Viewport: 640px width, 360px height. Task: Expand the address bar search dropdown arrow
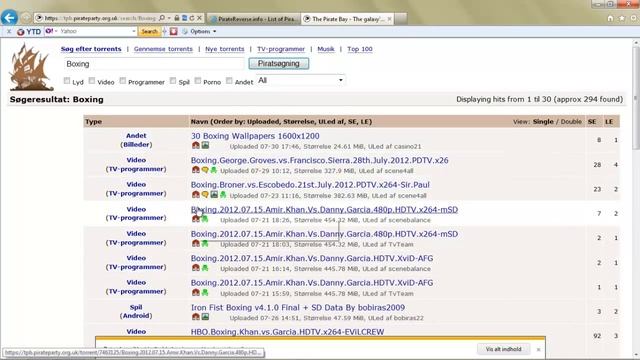[x=169, y=18]
